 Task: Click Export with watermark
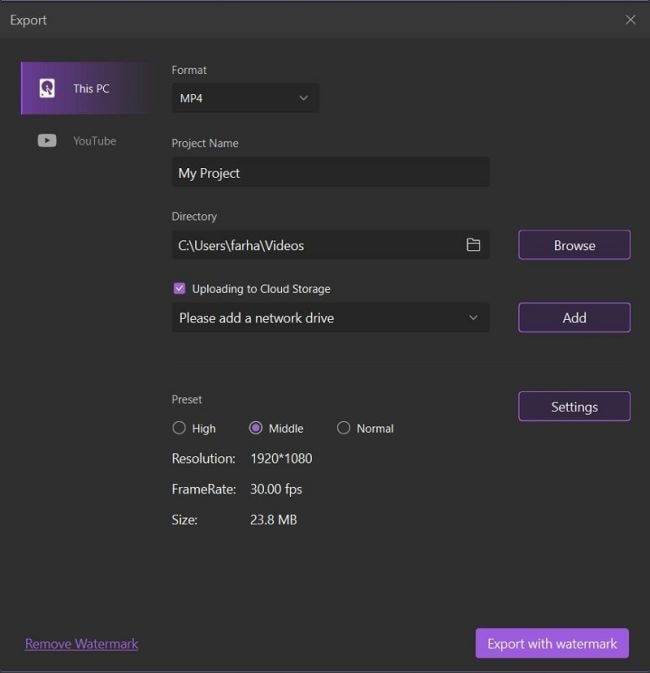tap(552, 644)
